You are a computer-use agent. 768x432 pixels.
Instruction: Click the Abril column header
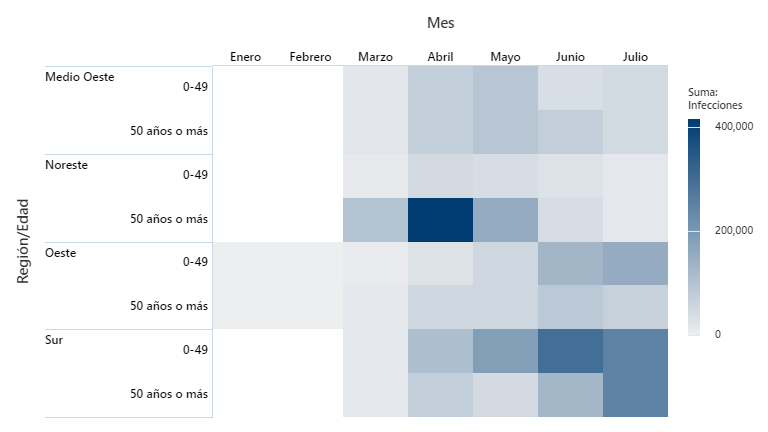click(x=440, y=57)
